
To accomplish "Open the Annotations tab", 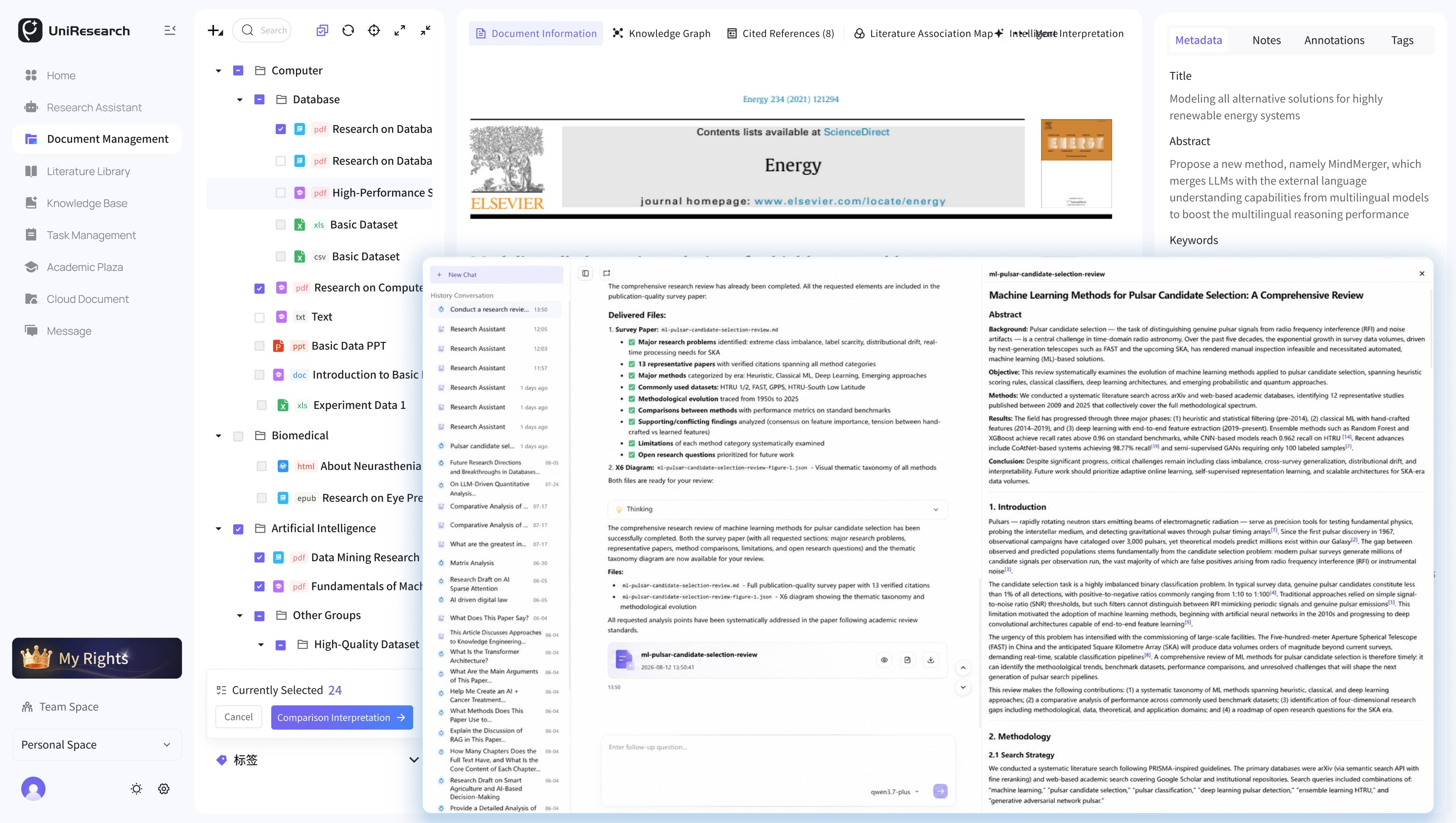I will [1334, 40].
